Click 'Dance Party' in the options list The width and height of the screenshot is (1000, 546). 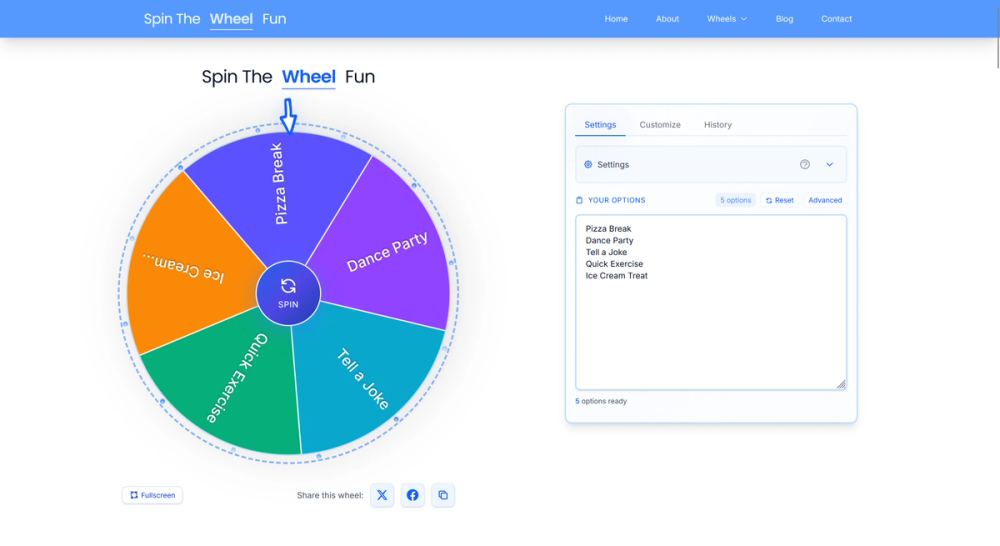pyautogui.click(x=610, y=240)
